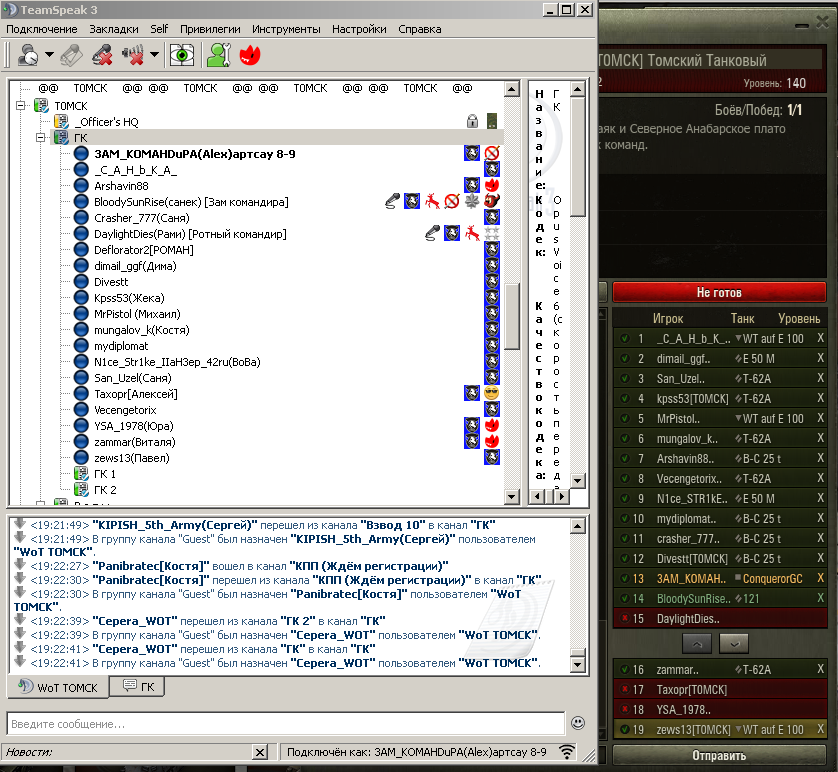Select Taxopr[TOMCK] row in game reserve
The height and width of the screenshot is (772, 838).
[x=720, y=689]
